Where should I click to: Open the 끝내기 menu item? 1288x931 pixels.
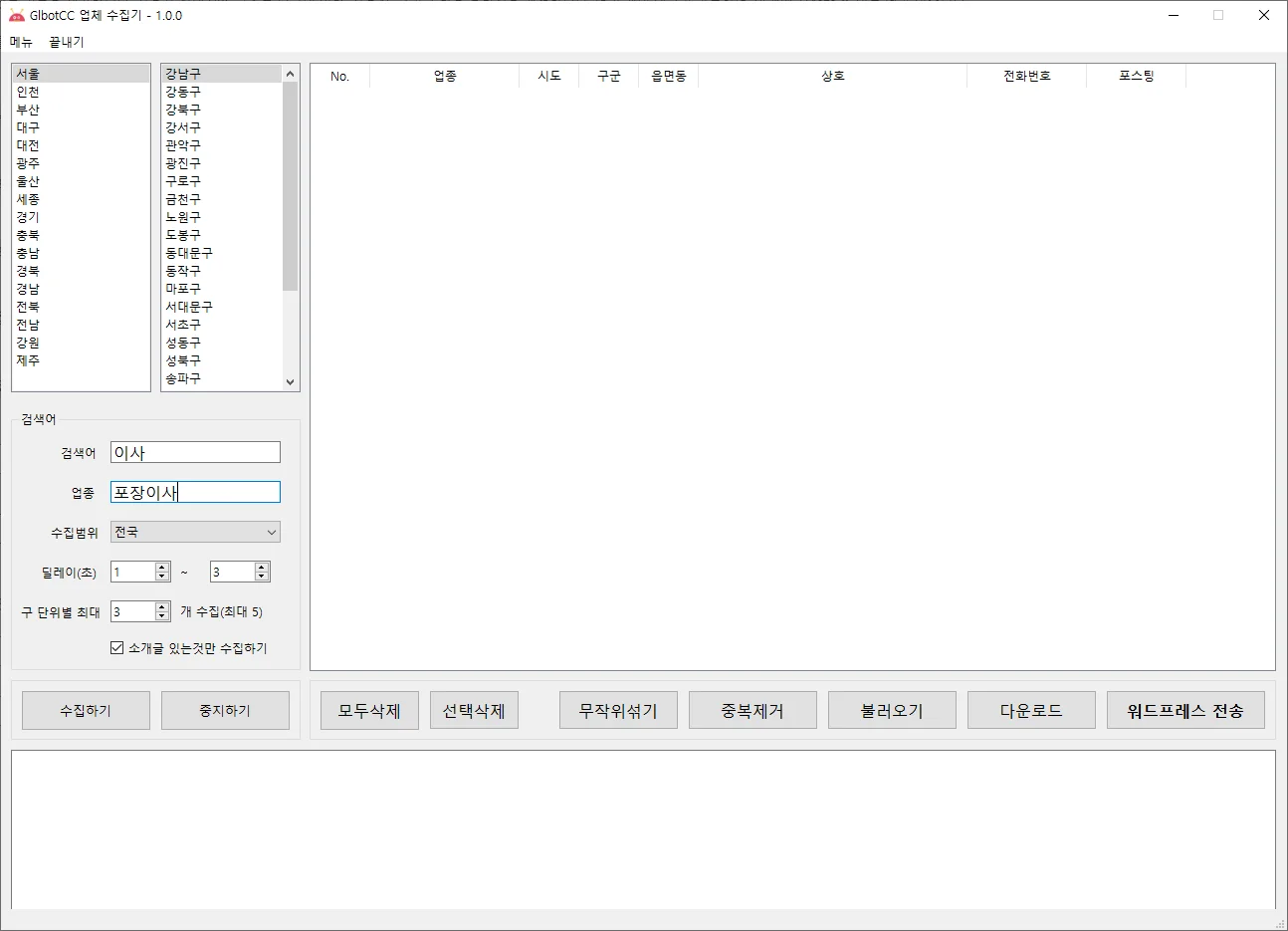tap(67, 42)
